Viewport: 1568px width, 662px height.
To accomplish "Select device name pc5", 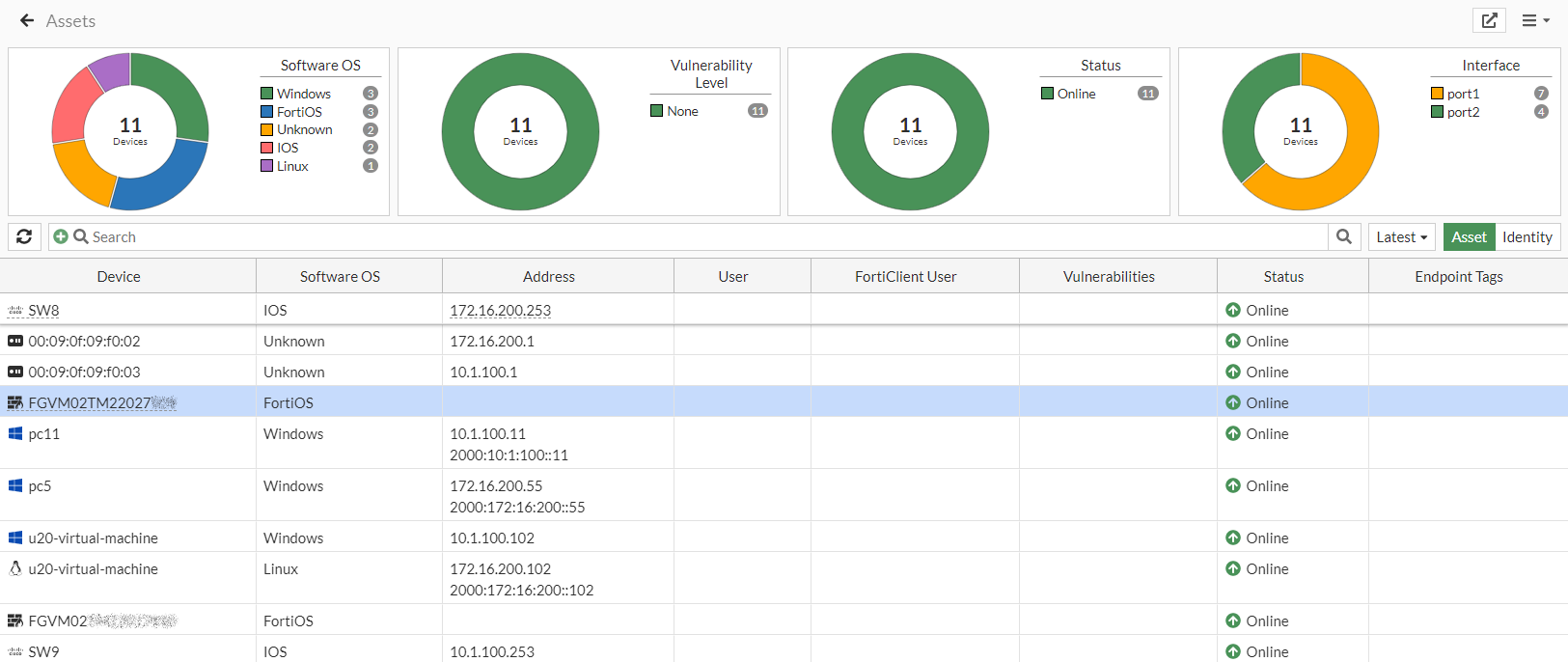I will coord(40,485).
